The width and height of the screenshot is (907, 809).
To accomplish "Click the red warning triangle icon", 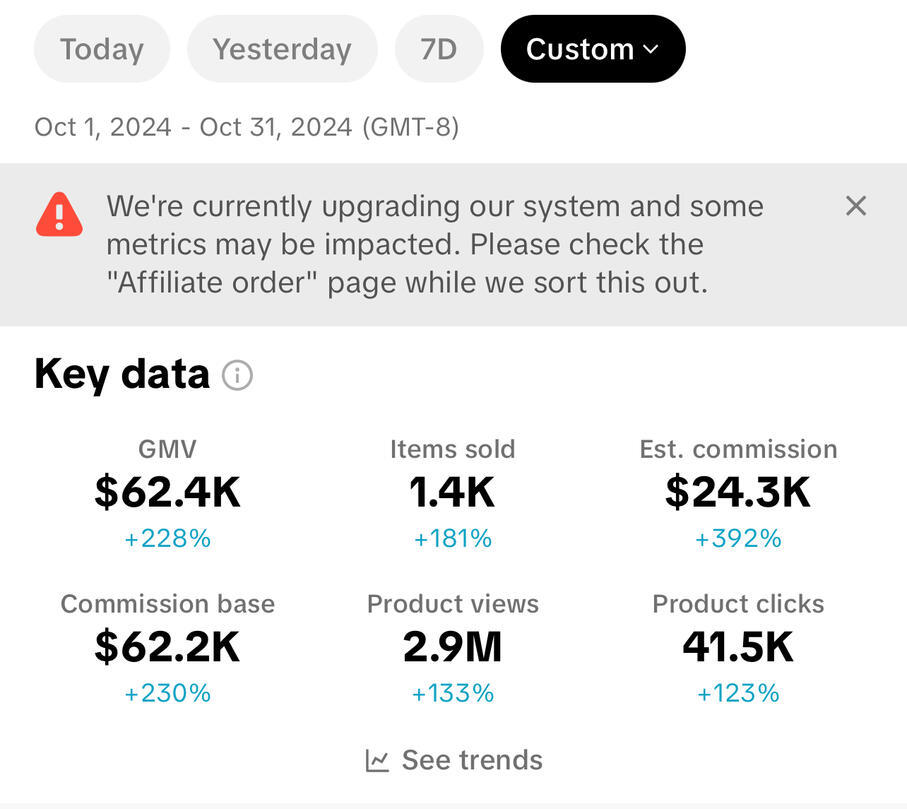I will (x=59, y=215).
